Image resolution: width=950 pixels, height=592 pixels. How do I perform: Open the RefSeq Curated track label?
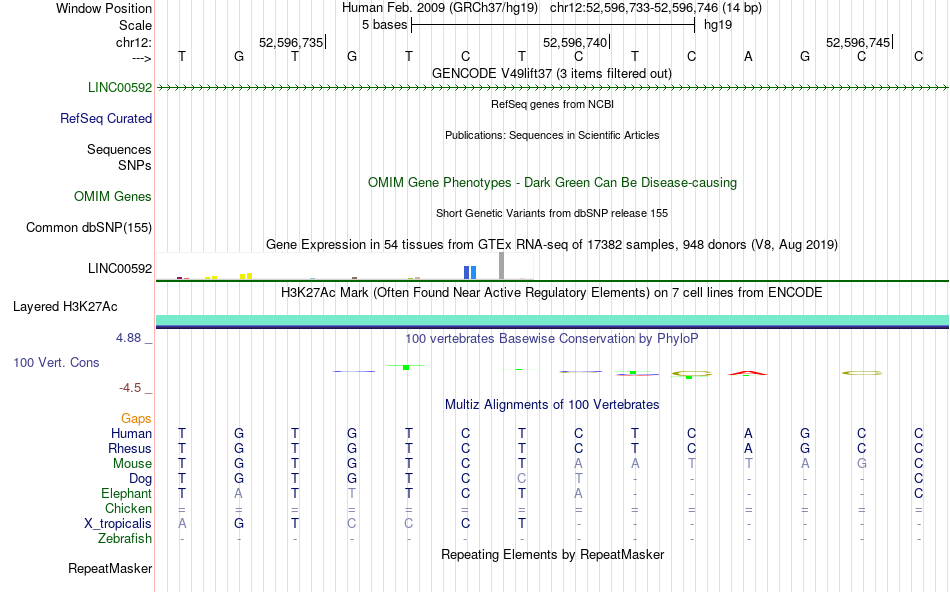click(x=106, y=118)
